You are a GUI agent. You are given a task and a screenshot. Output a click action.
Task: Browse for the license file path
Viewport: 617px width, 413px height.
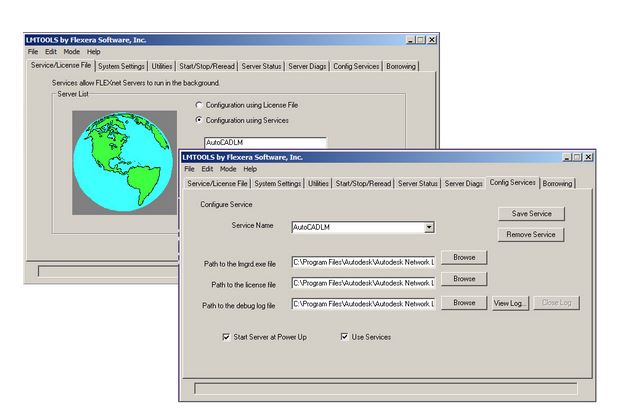[463, 279]
